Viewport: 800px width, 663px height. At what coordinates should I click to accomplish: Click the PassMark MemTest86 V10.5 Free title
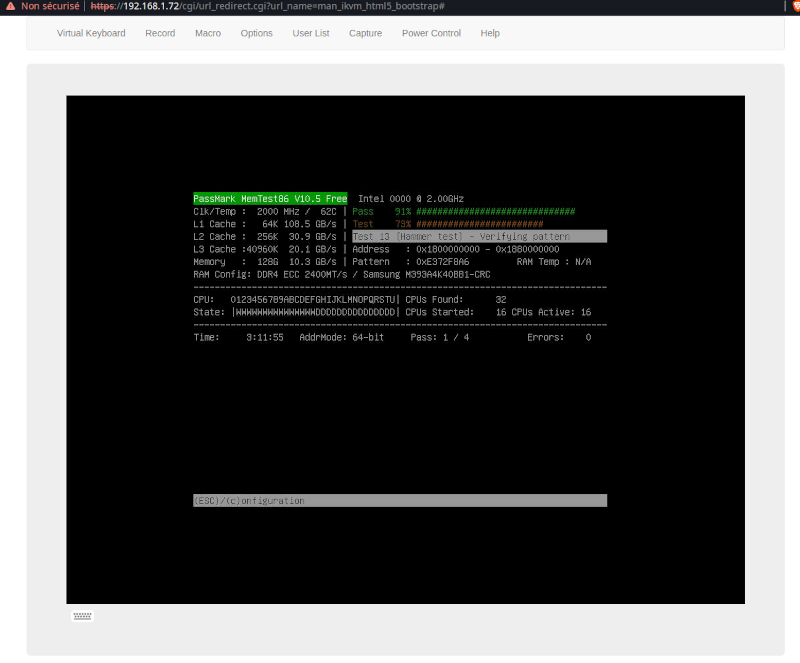pyautogui.click(x=270, y=198)
